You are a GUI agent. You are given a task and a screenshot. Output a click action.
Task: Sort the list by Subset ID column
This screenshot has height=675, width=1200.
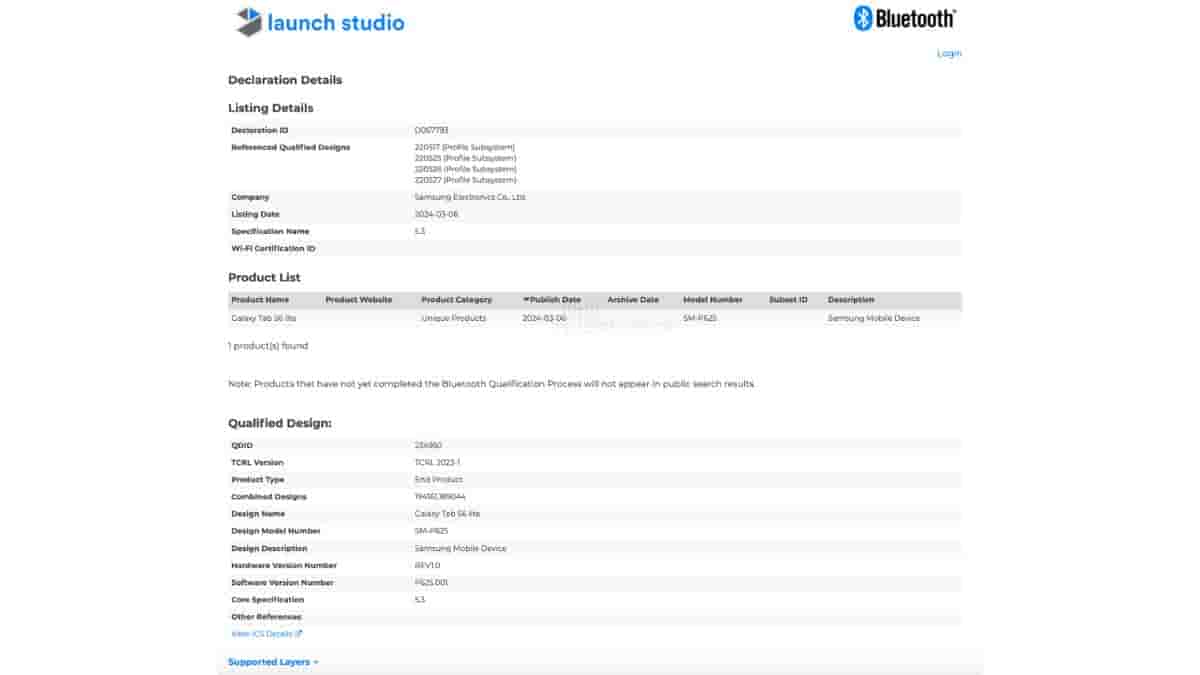click(788, 300)
